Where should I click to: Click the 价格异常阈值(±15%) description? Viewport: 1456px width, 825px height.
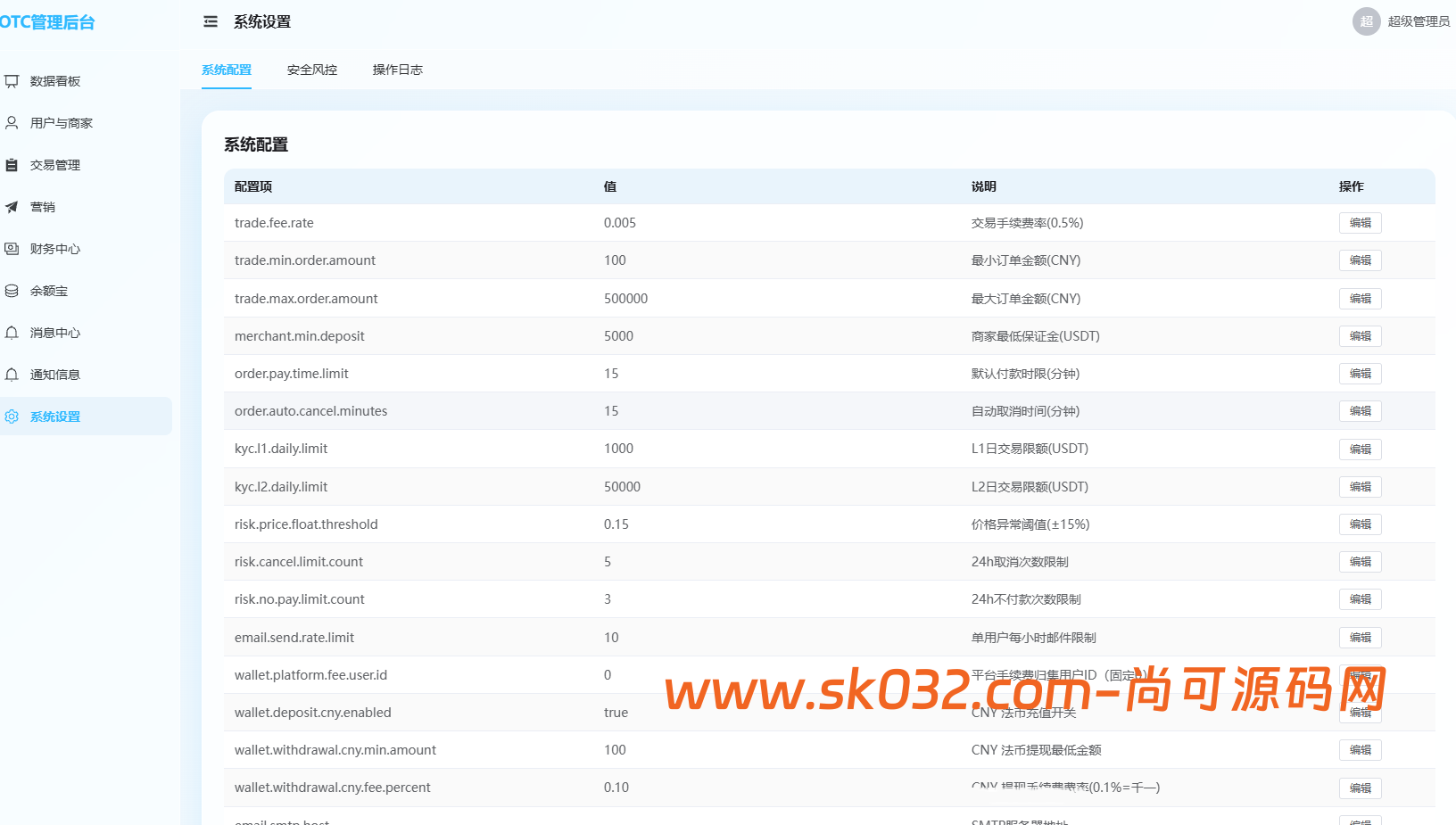(1030, 524)
